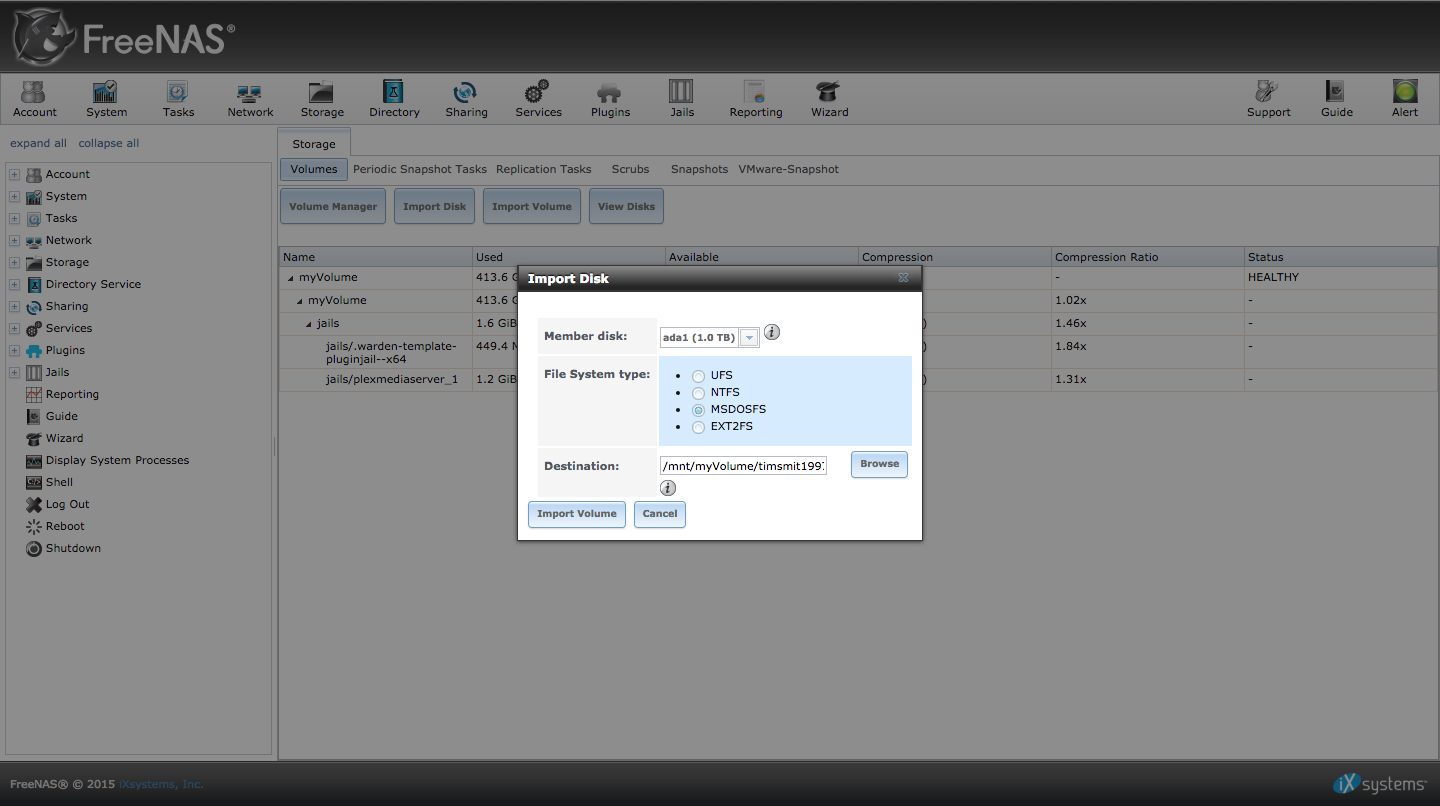Click the collapse all link
The image size is (1440, 806).
pos(109,143)
